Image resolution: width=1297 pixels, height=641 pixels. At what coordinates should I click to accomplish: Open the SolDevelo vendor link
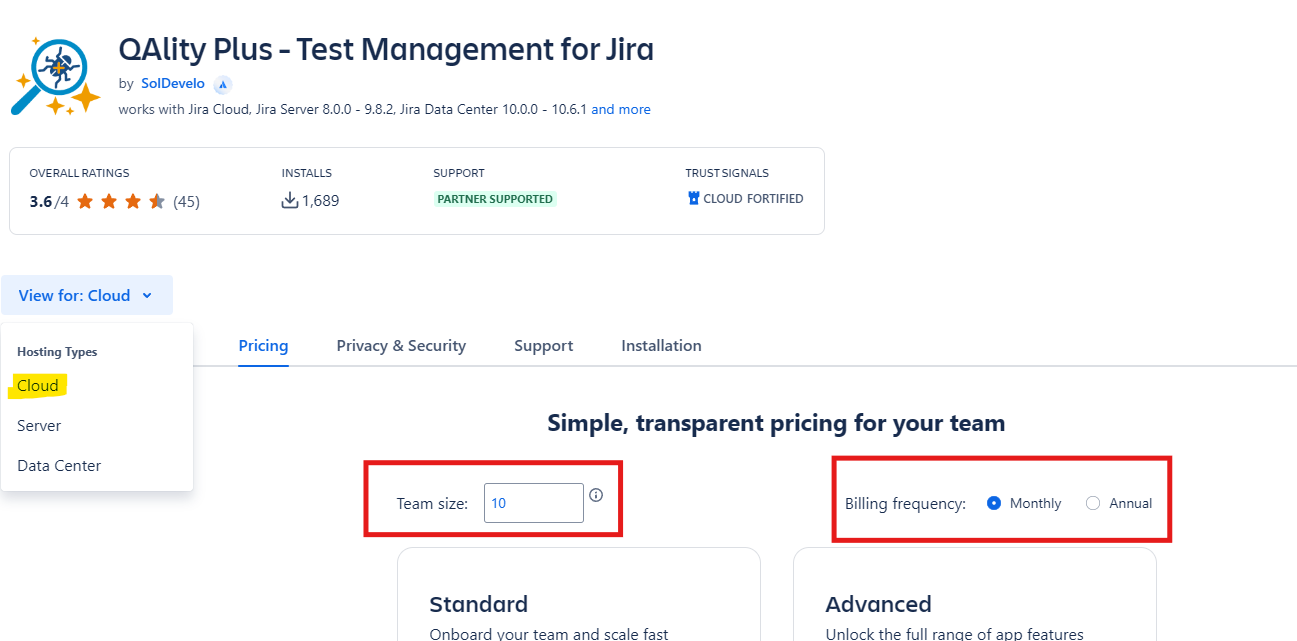click(173, 84)
